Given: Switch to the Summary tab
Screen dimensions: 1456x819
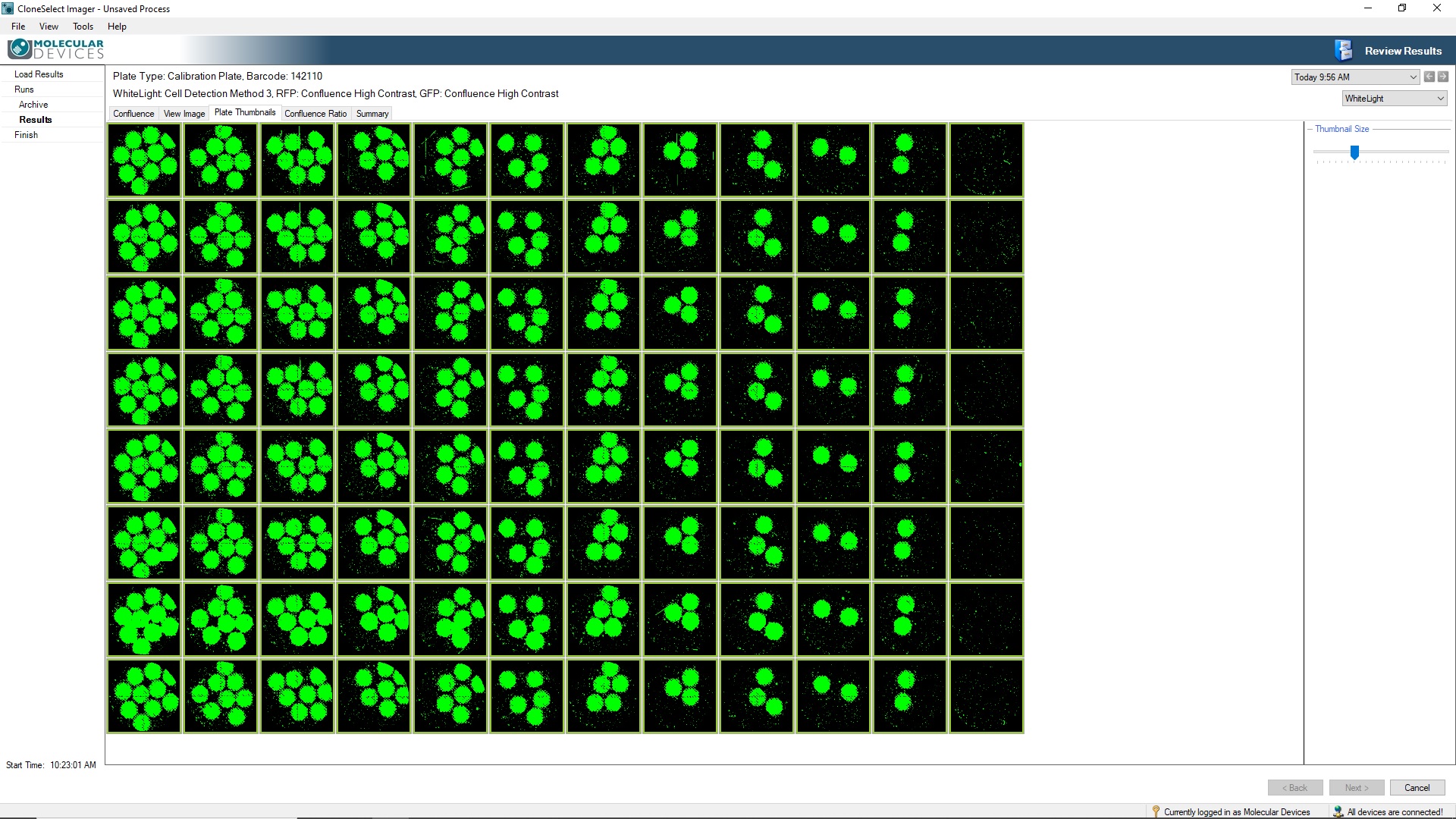Looking at the screenshot, I should (372, 113).
